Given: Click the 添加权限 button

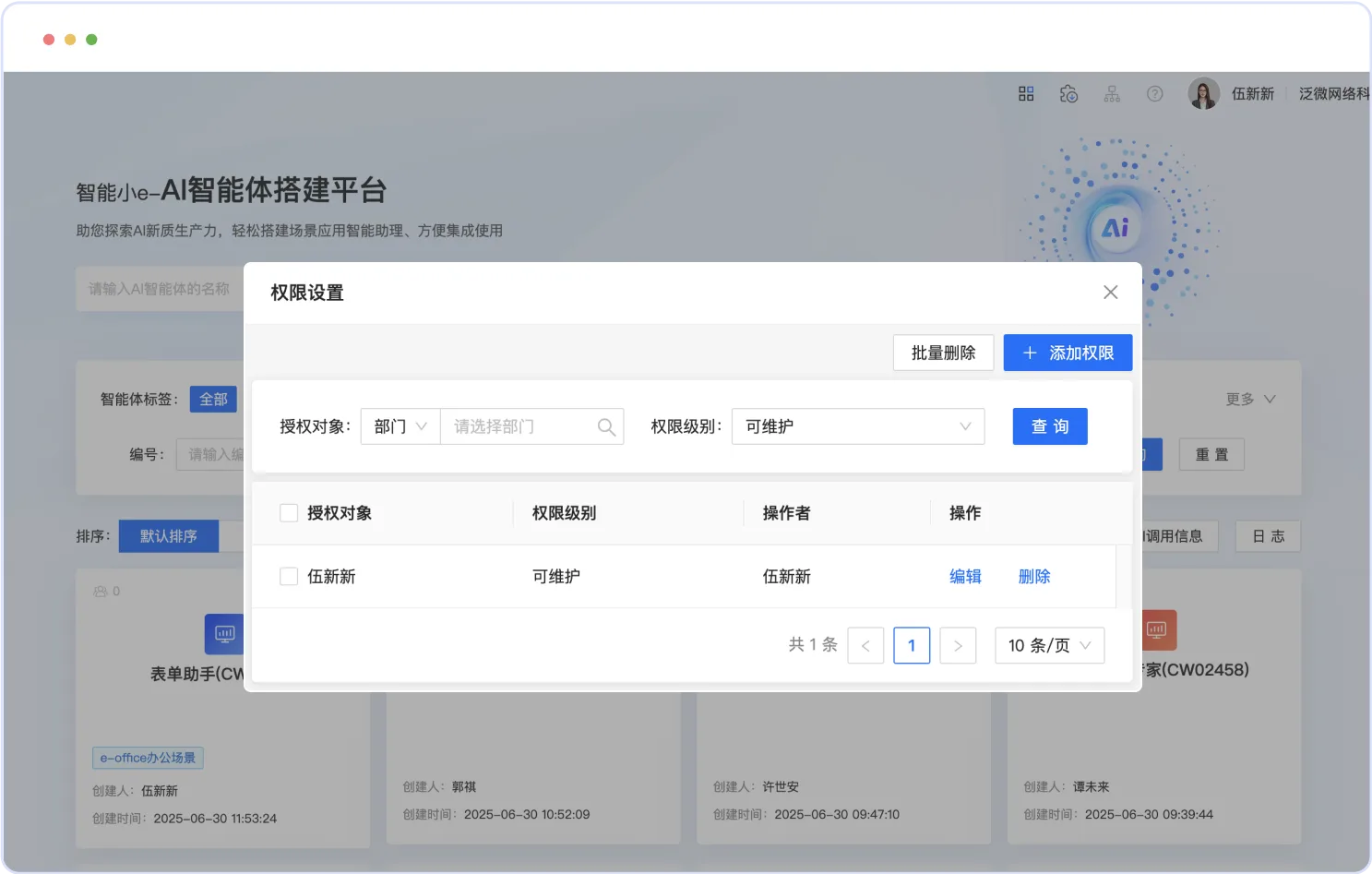Looking at the screenshot, I should [1068, 353].
